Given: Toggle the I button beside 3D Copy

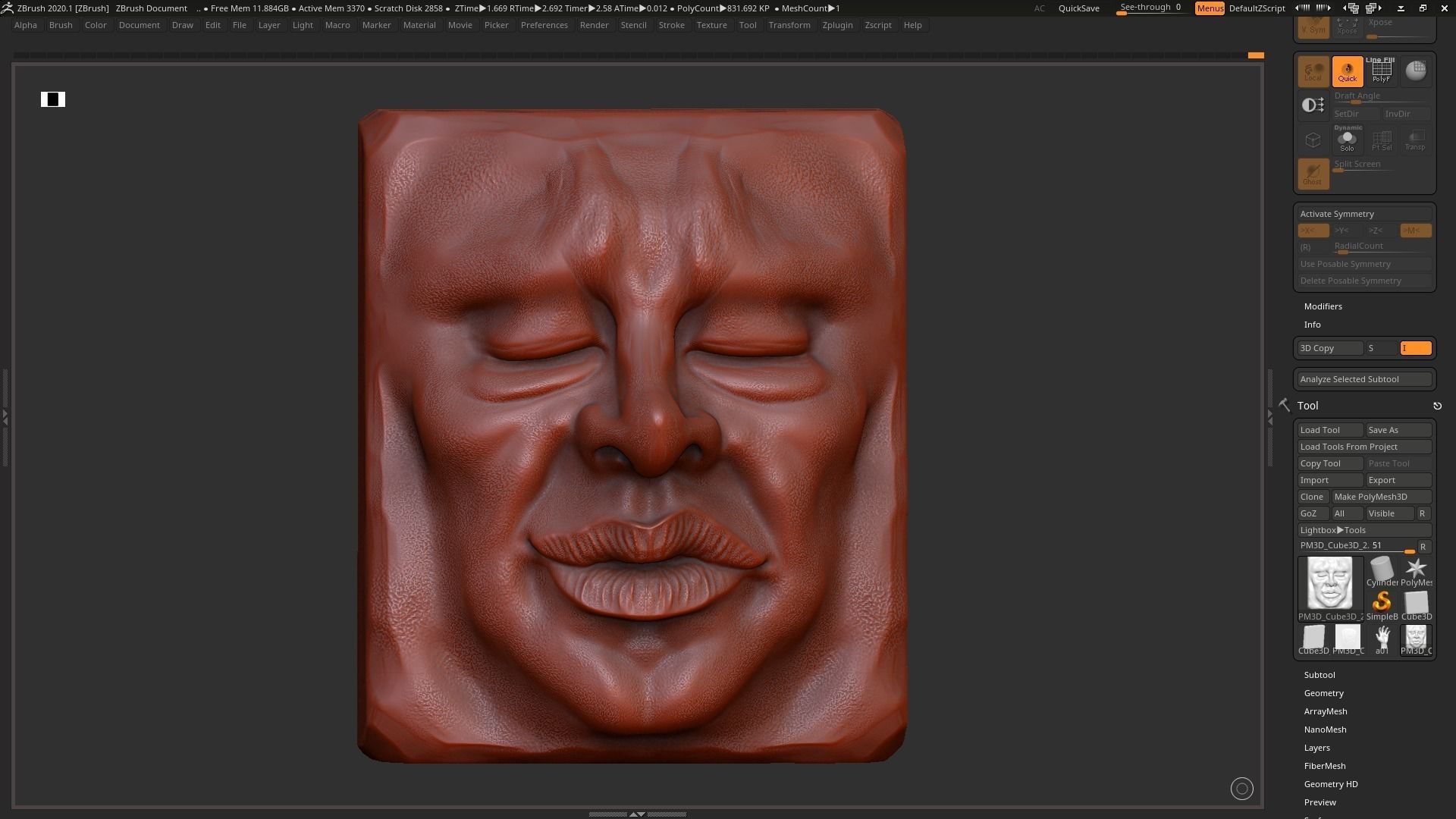Looking at the screenshot, I should tap(1416, 348).
